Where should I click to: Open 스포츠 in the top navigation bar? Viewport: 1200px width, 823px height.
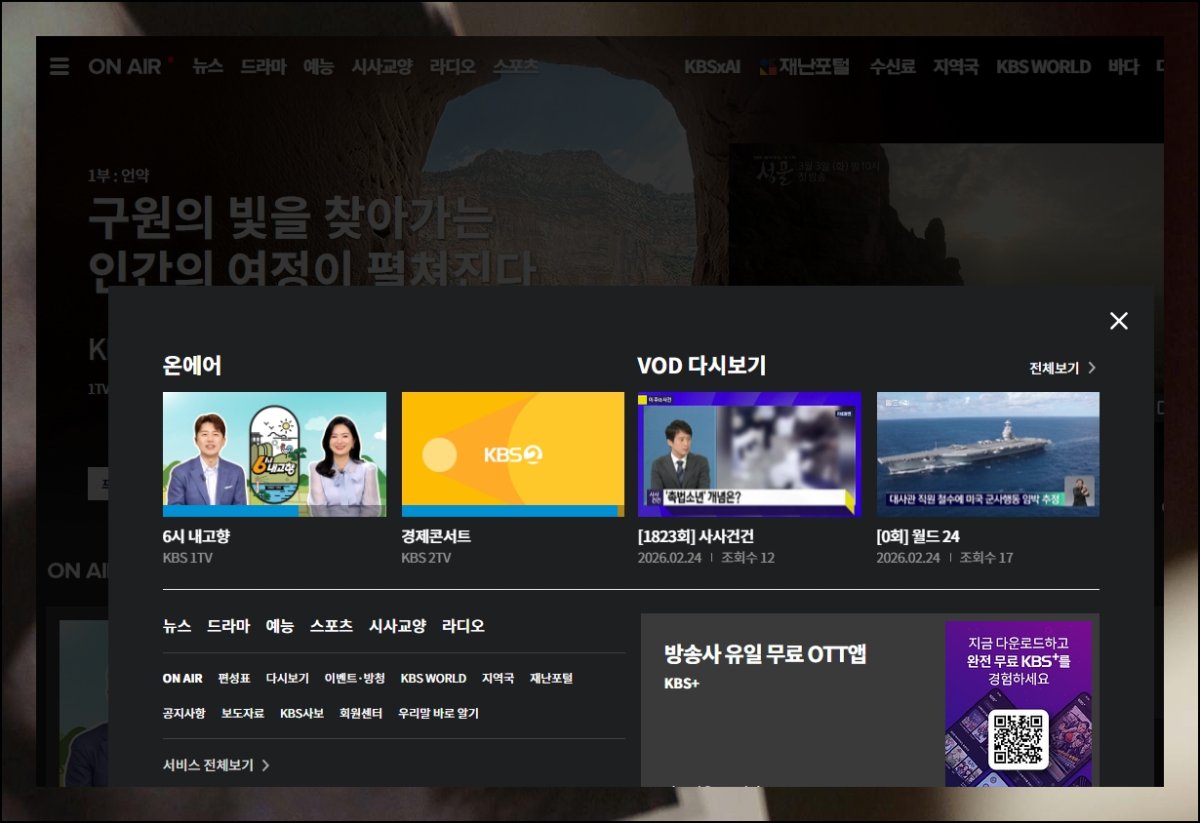516,67
